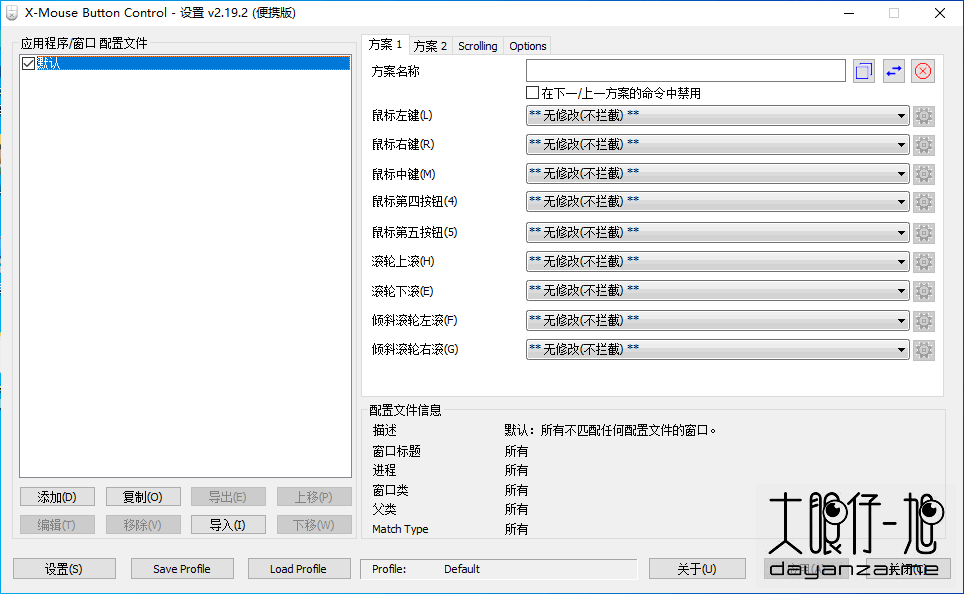Open gear settings for 鼠标第五按钮(5)
The image size is (964, 594).
[x=923, y=233]
